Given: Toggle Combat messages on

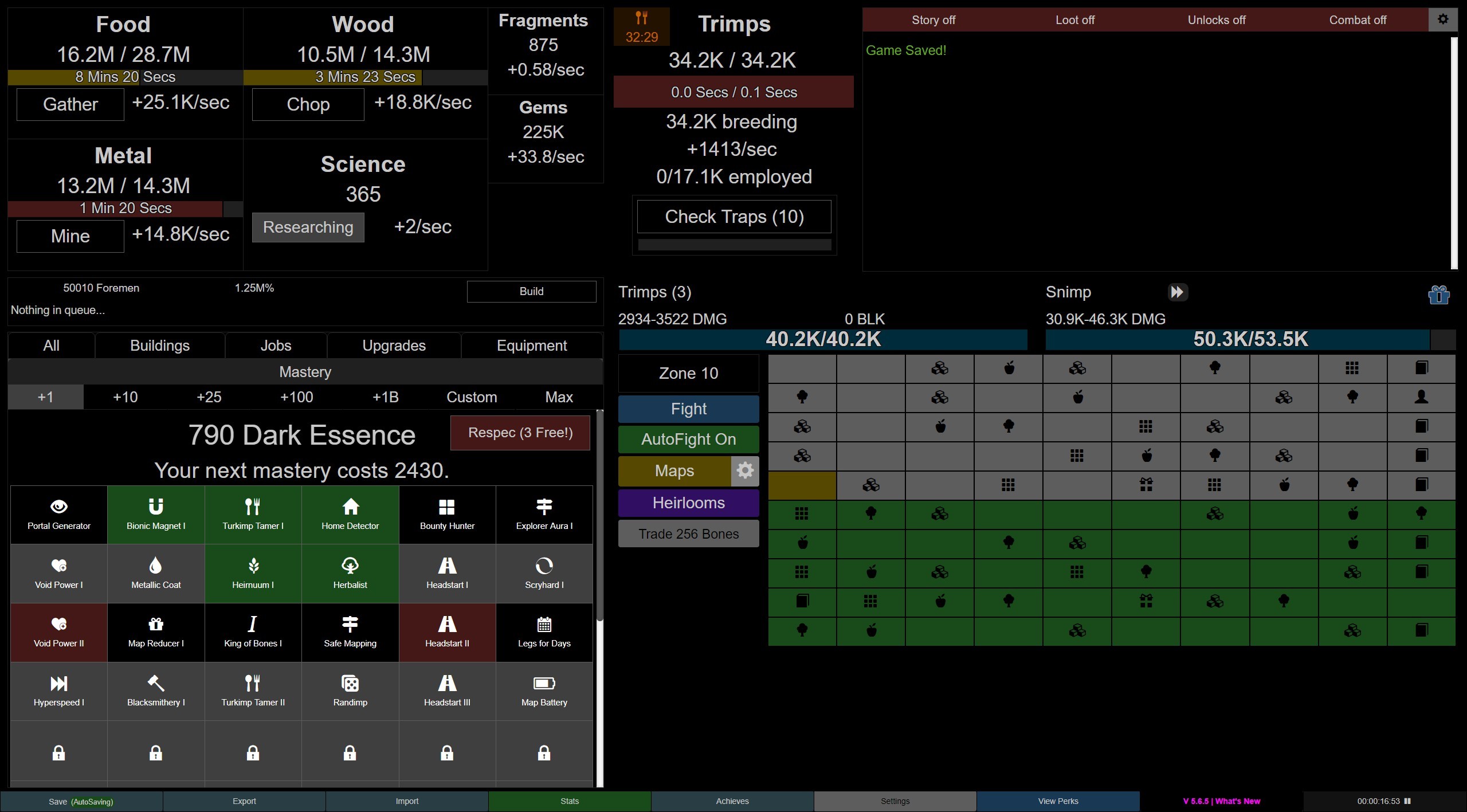Looking at the screenshot, I should (x=1358, y=19).
